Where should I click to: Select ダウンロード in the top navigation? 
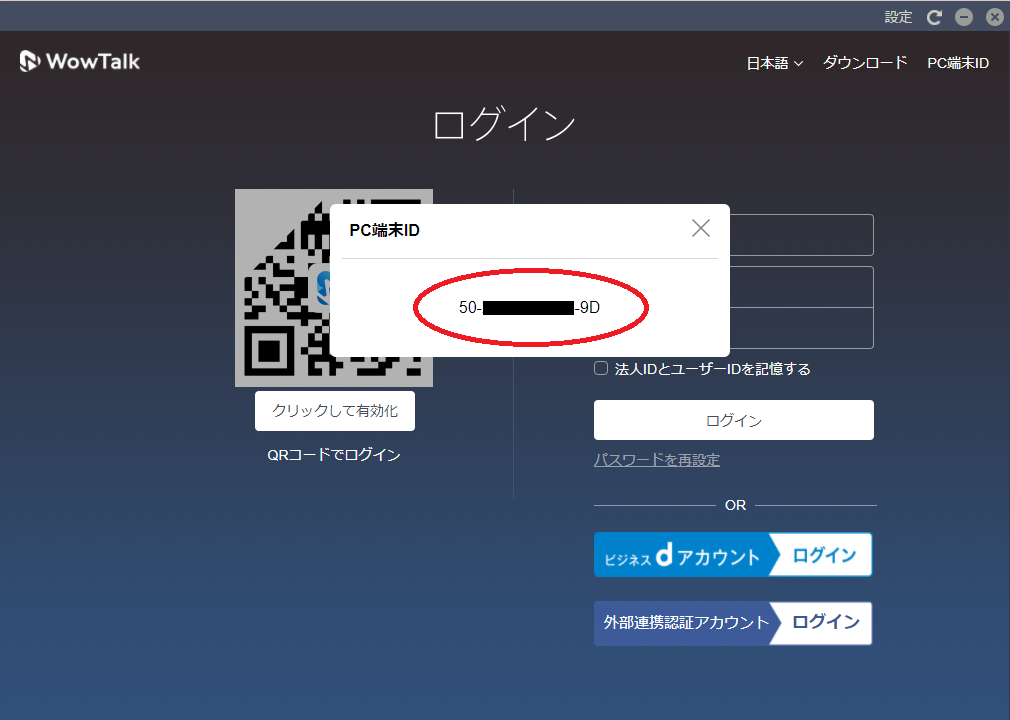[x=864, y=62]
